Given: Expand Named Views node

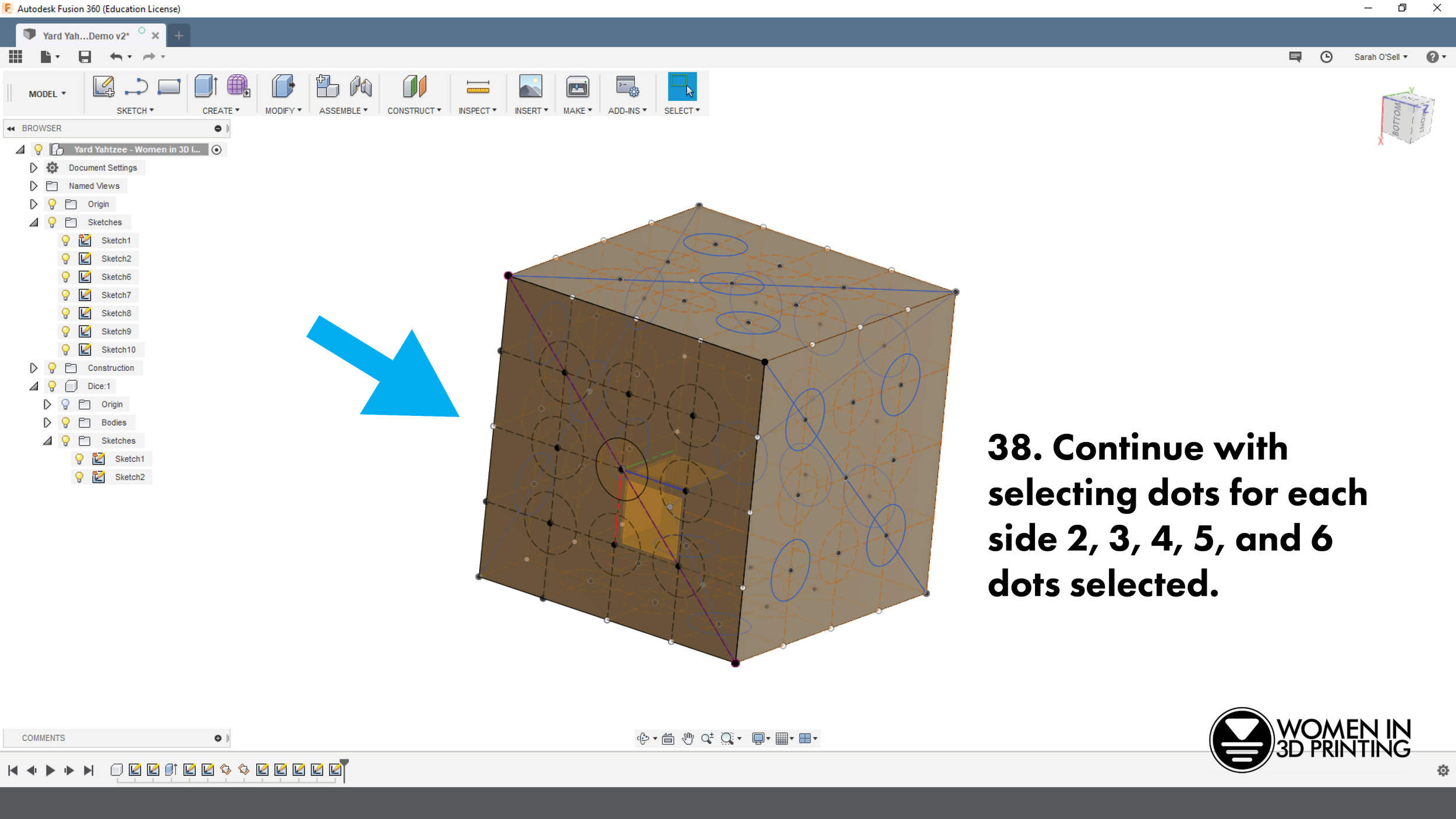Looking at the screenshot, I should coord(34,186).
